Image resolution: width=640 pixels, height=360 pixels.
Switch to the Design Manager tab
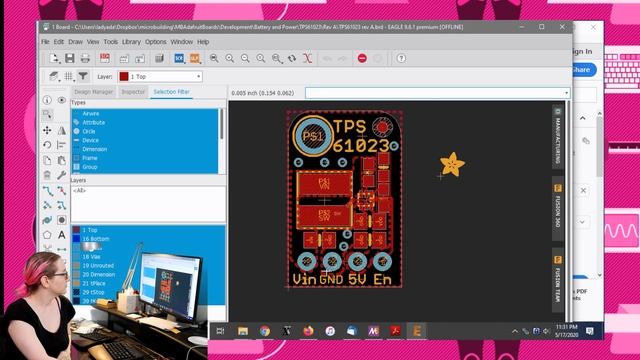coord(93,92)
